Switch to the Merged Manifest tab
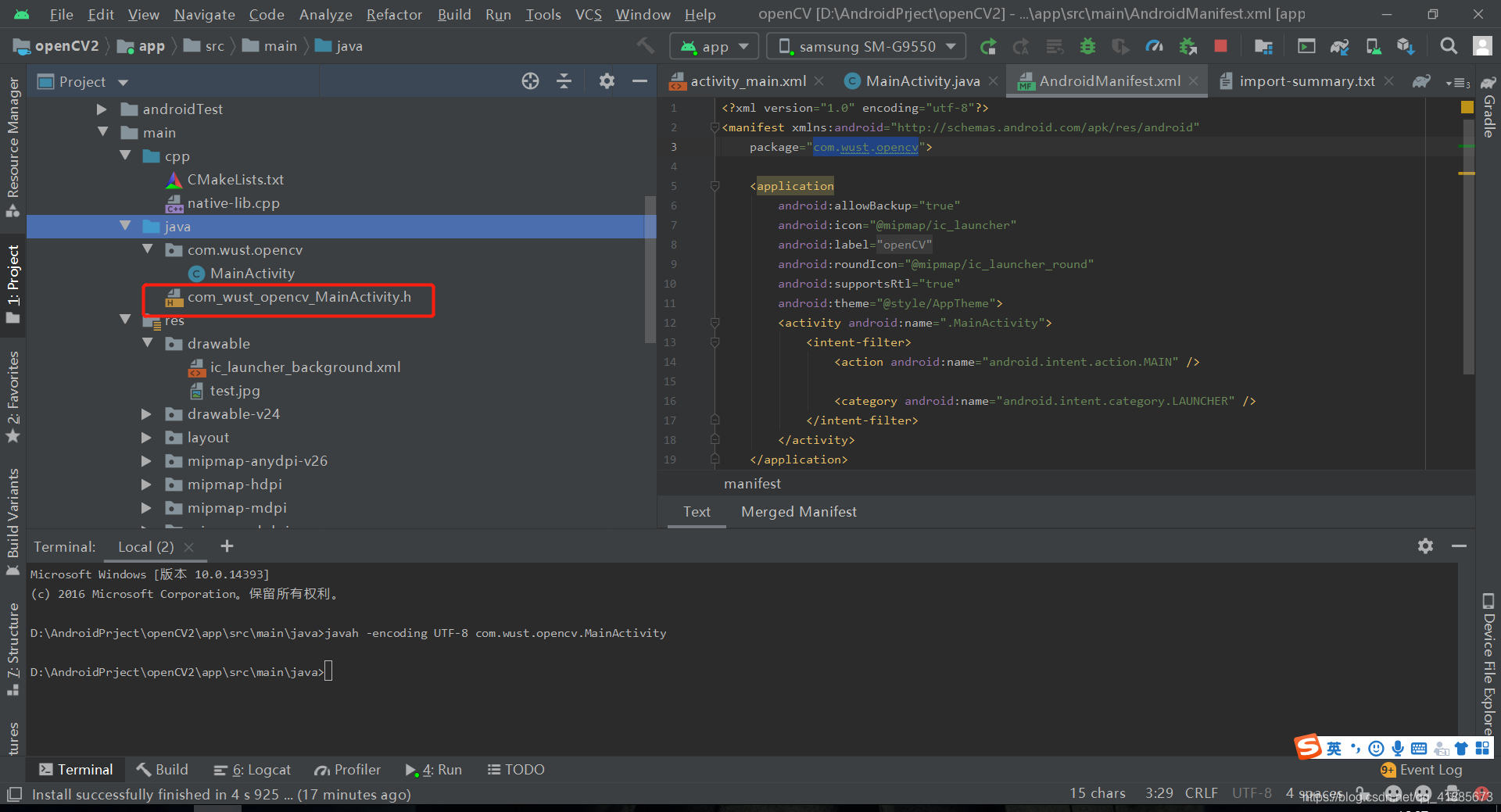 point(798,512)
